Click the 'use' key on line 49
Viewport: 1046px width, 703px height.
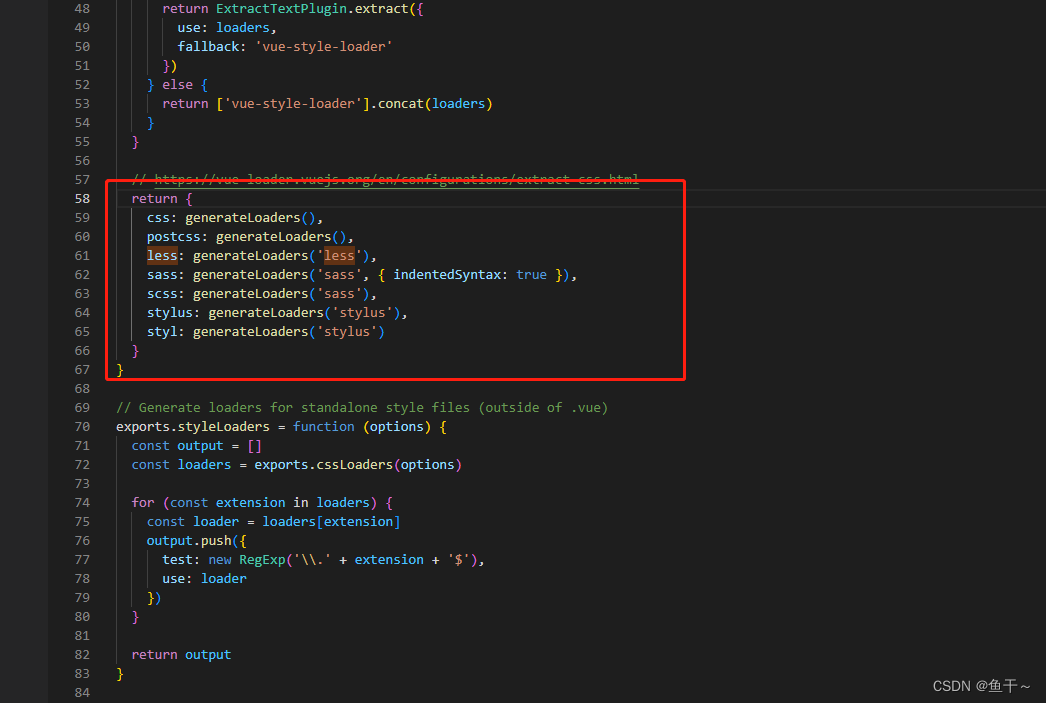(189, 27)
